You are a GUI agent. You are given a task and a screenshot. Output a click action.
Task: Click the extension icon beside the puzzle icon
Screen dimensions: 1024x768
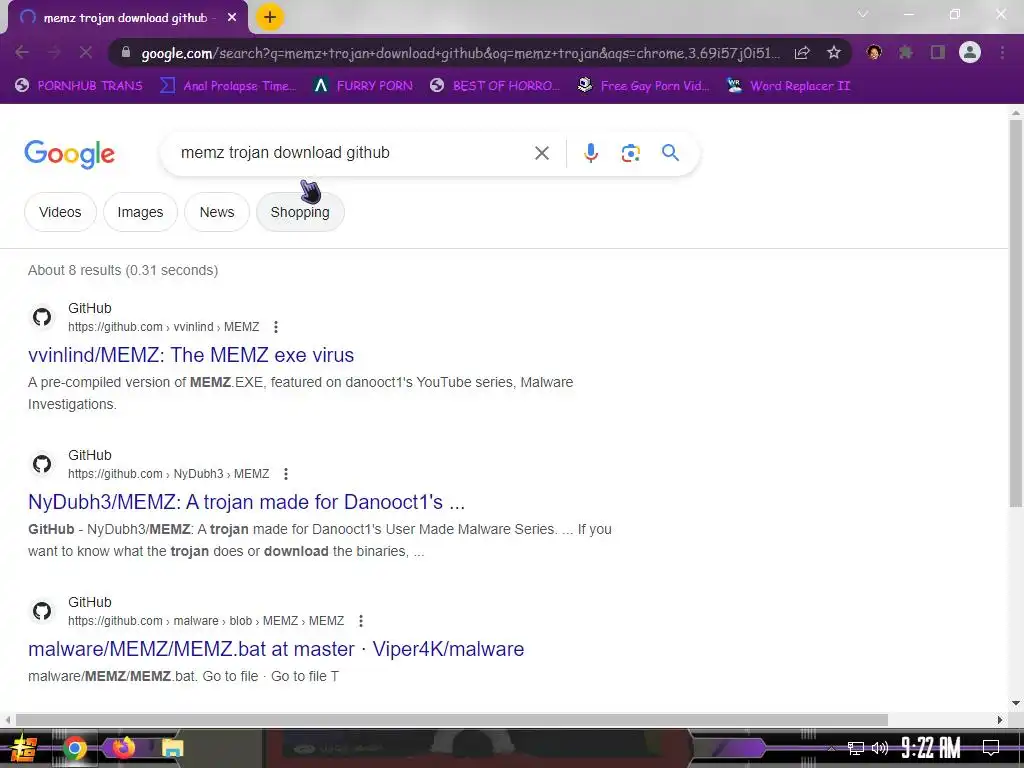[x=874, y=52]
